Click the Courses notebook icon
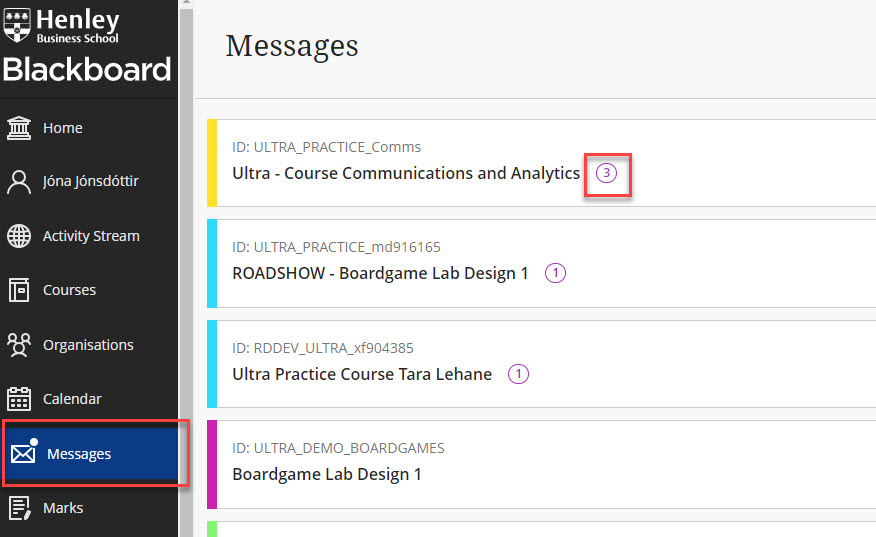This screenshot has width=876, height=537. point(19,290)
